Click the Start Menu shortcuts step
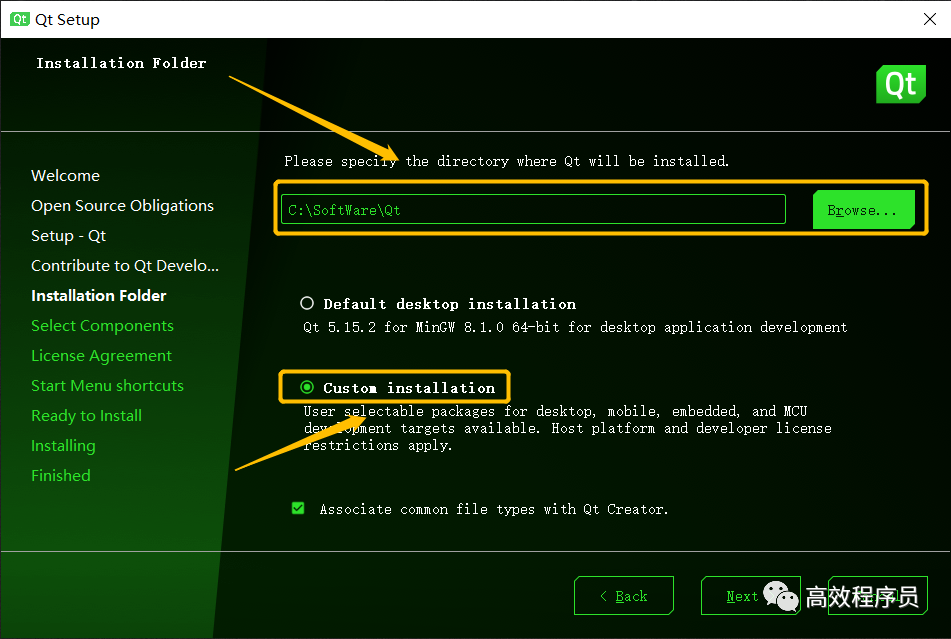Viewport: 951px width, 639px height. tap(107, 386)
